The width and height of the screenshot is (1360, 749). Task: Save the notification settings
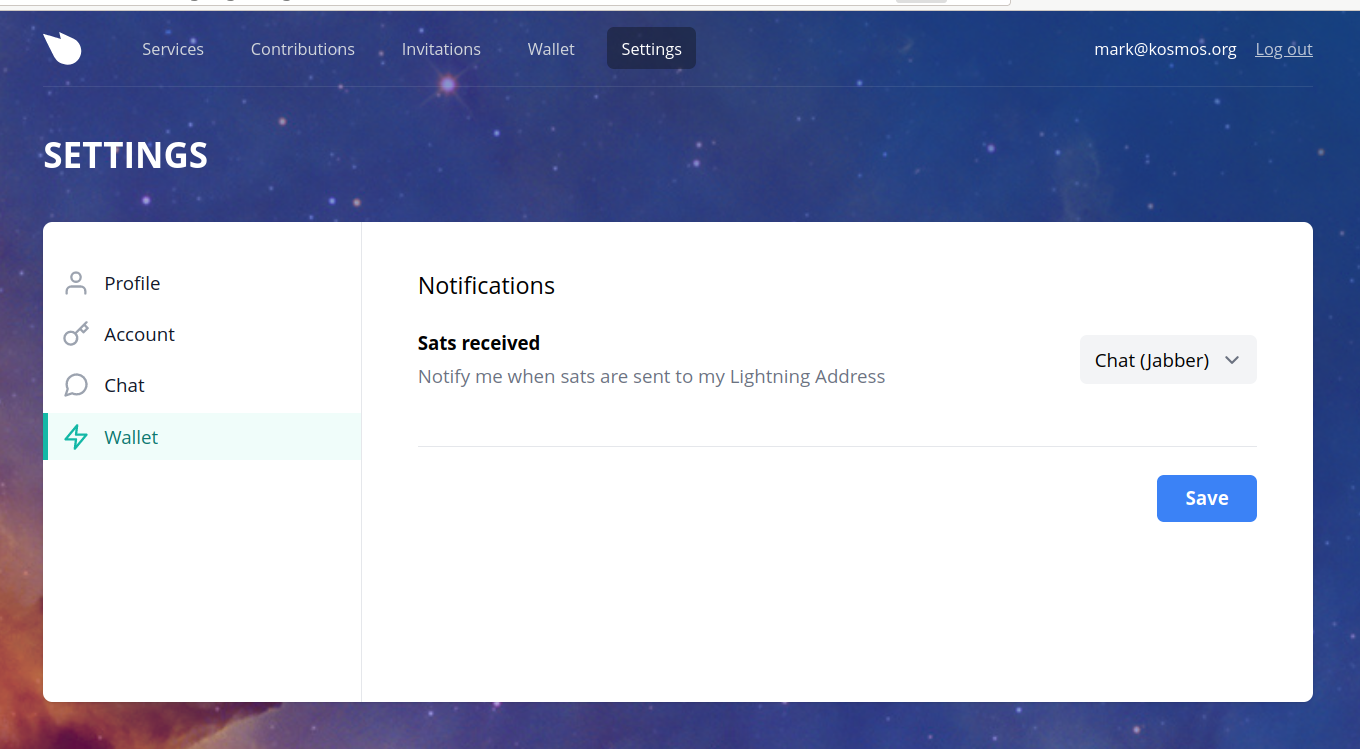[1206, 498]
